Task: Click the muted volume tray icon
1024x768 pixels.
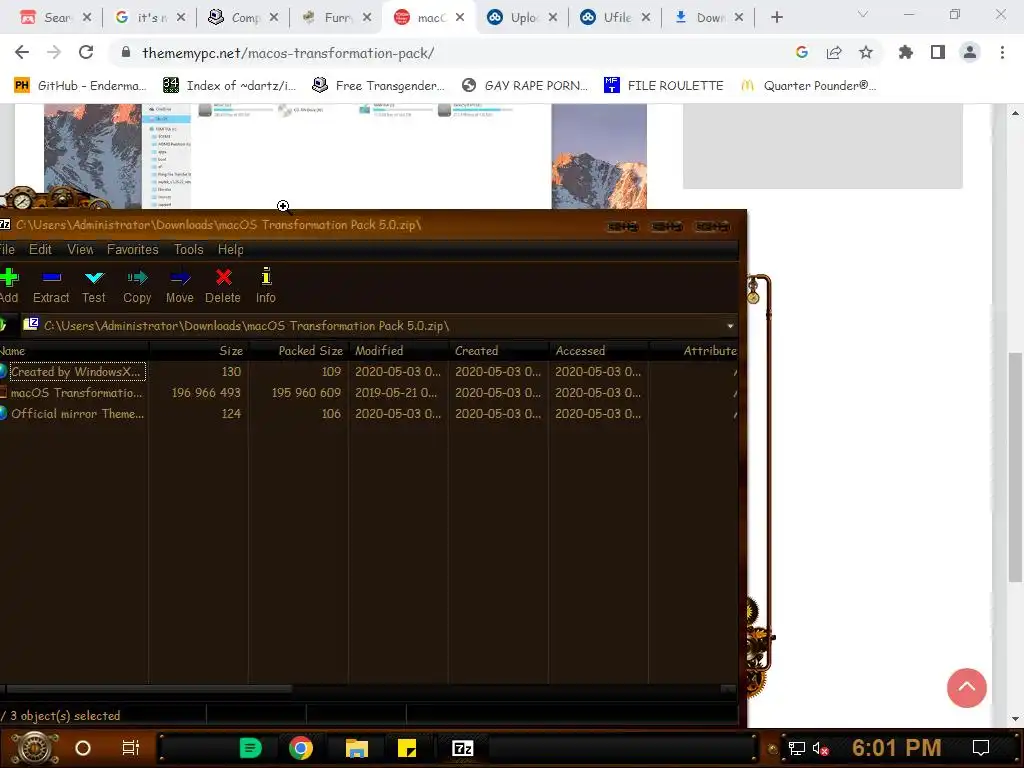Action: (820, 748)
